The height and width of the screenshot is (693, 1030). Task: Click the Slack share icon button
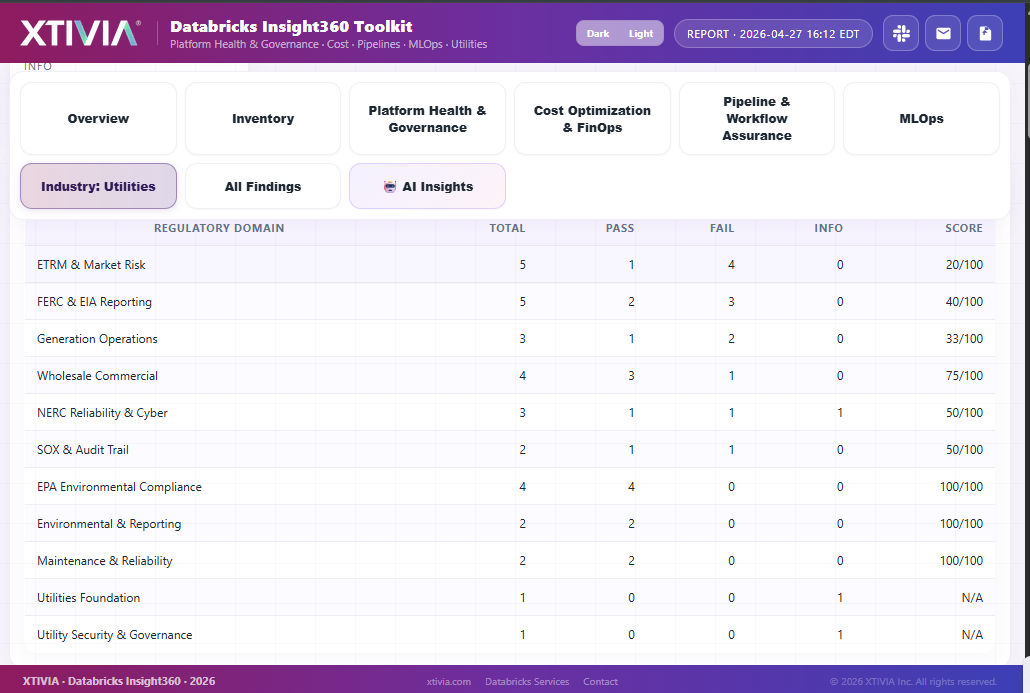click(901, 34)
